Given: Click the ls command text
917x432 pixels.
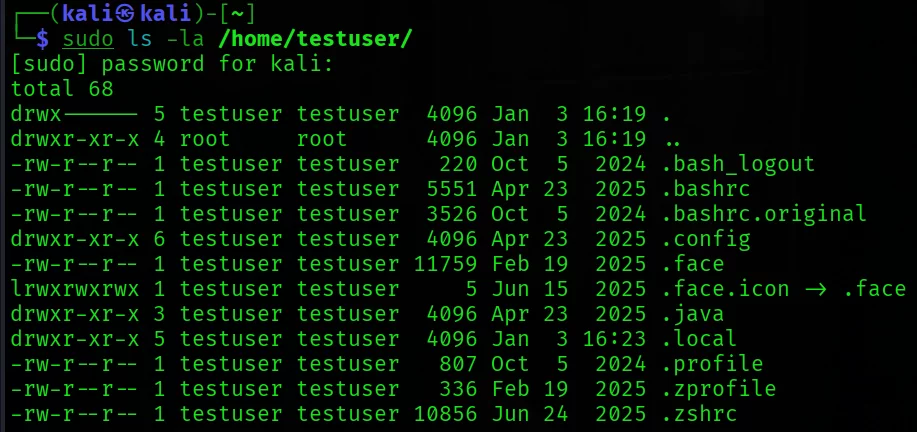Looking at the screenshot, I should coord(141,39).
